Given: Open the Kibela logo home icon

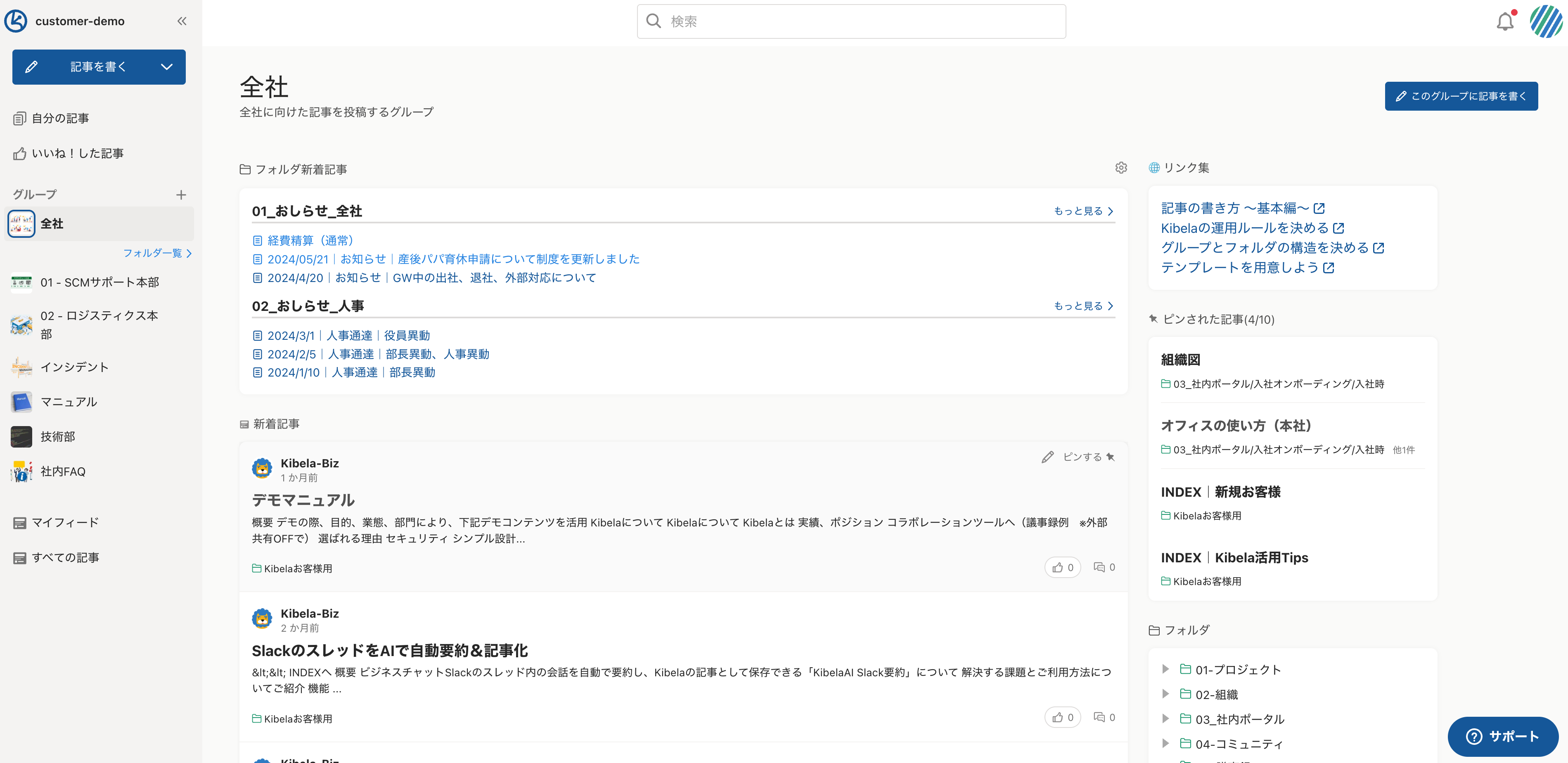Looking at the screenshot, I should tap(16, 21).
